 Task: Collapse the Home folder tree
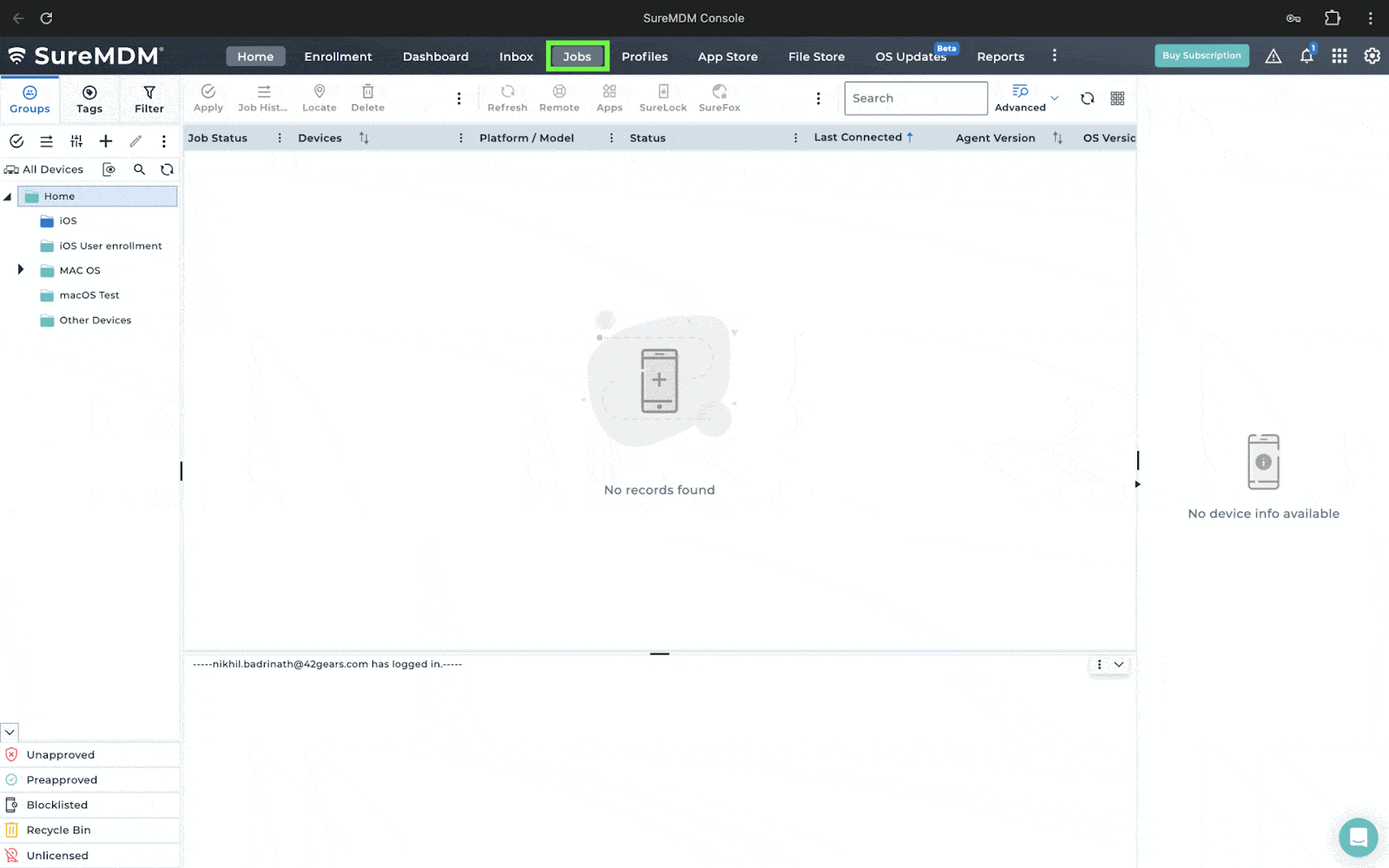click(8, 197)
